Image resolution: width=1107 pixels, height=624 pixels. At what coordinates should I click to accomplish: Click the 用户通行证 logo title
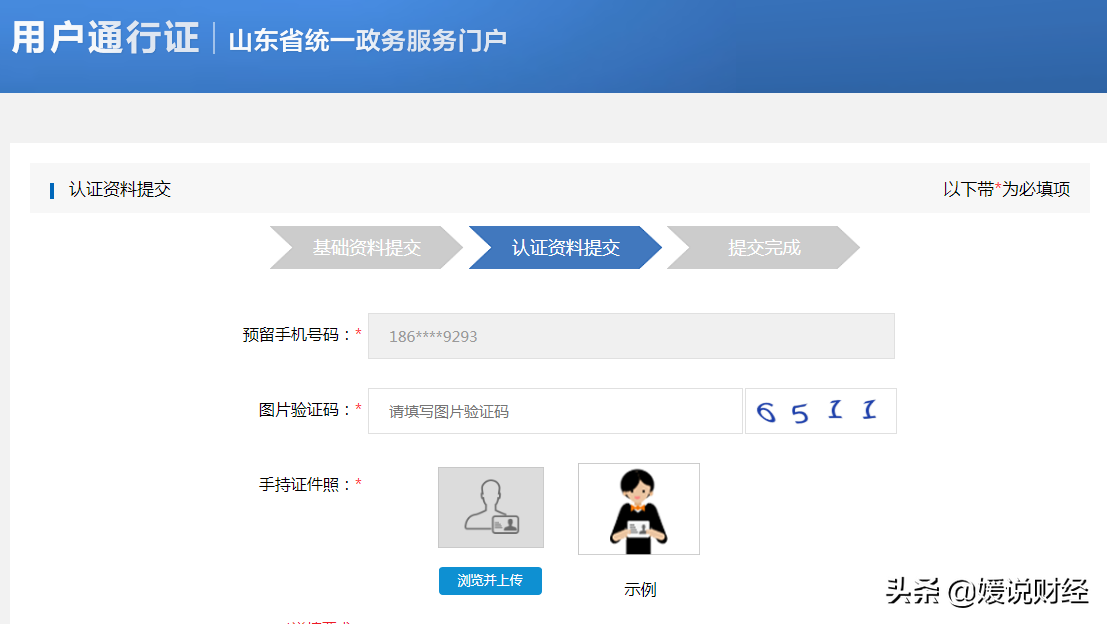(105, 38)
